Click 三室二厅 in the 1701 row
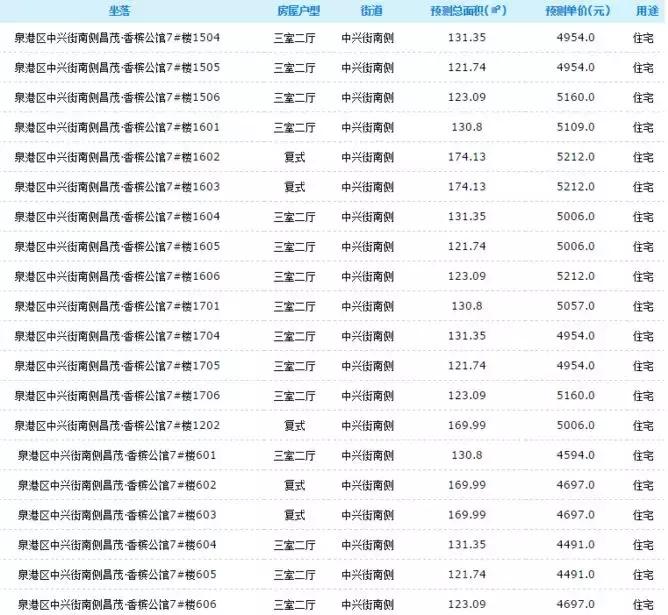This screenshot has height=615, width=668. point(295,306)
